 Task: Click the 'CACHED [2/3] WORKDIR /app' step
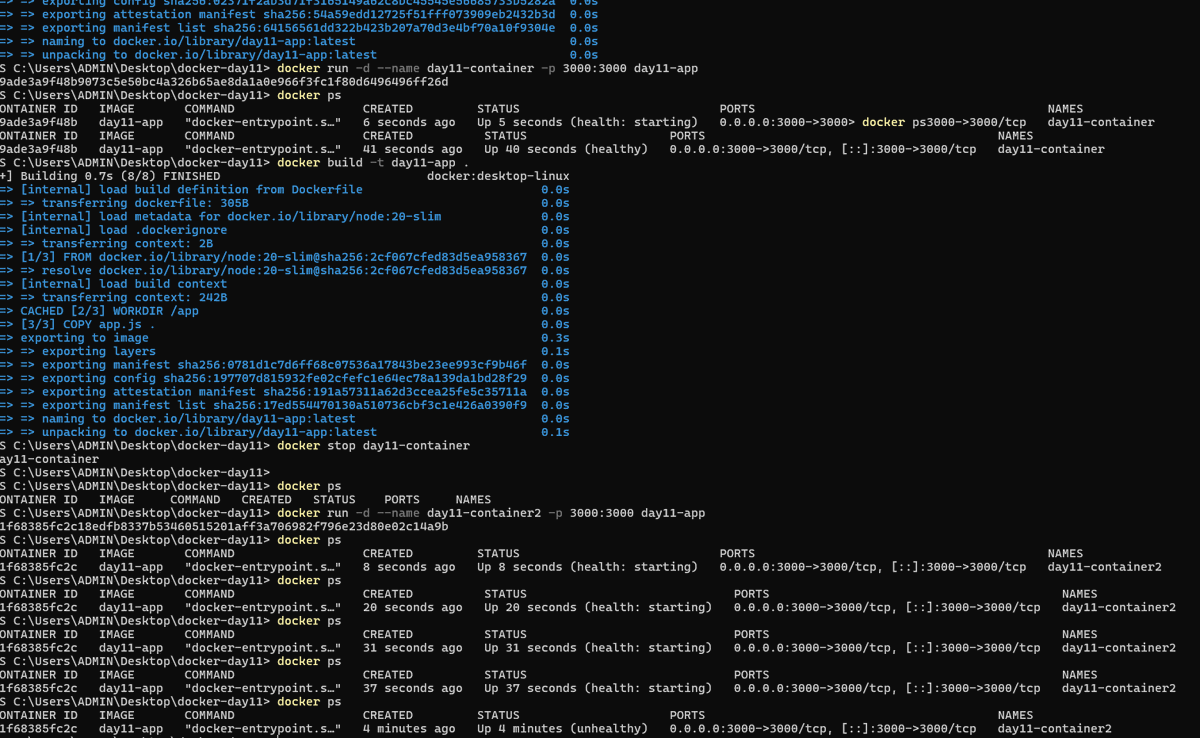(110, 311)
